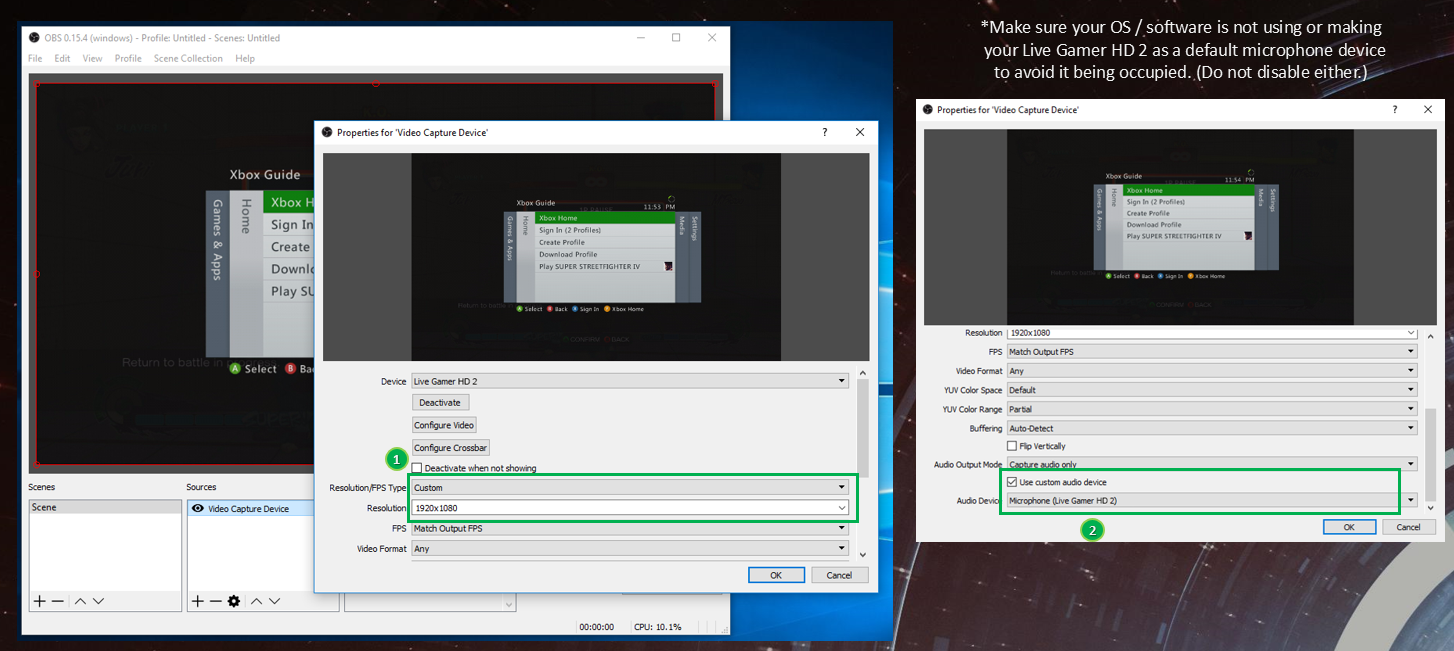Open the FPS dropdown in the right dialog
The height and width of the screenshot is (651, 1454).
coord(1211,352)
